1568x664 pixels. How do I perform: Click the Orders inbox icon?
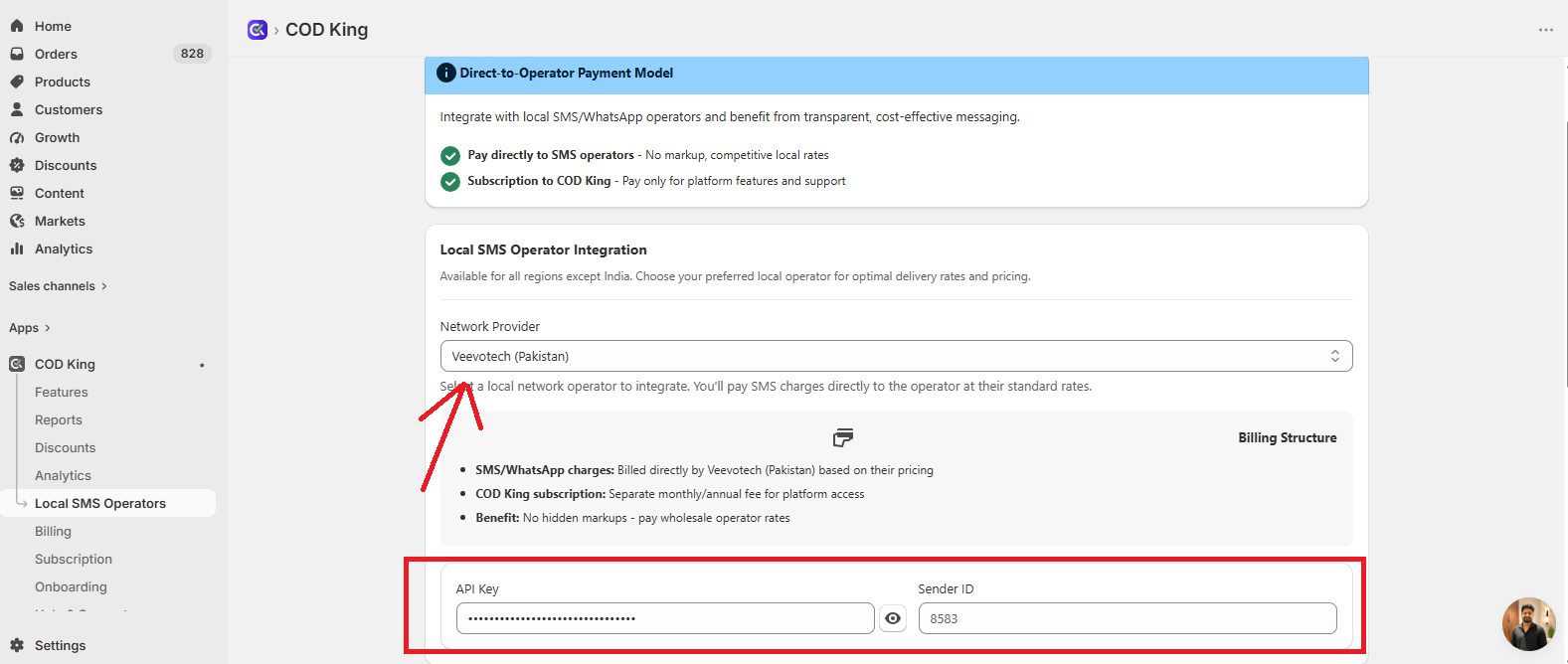[17, 54]
